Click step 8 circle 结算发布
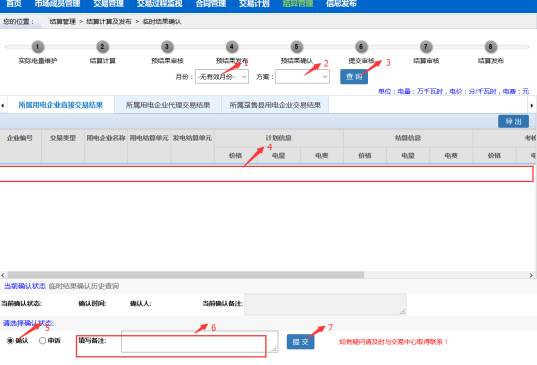Screen dimensions: 537x365 491,47
